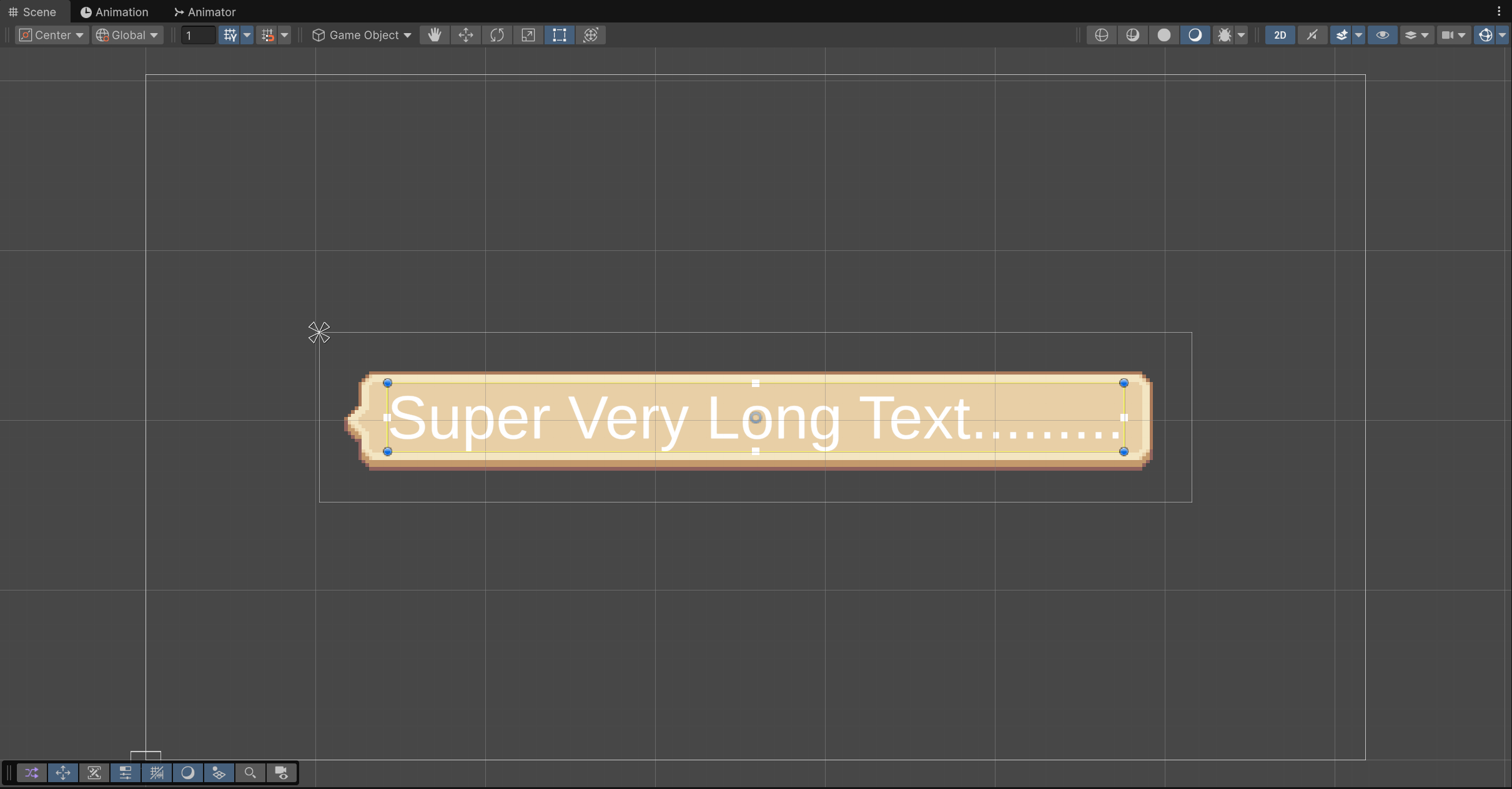Viewport: 1512px width, 789px height.
Task: Click the grid snap value field
Action: [197, 35]
